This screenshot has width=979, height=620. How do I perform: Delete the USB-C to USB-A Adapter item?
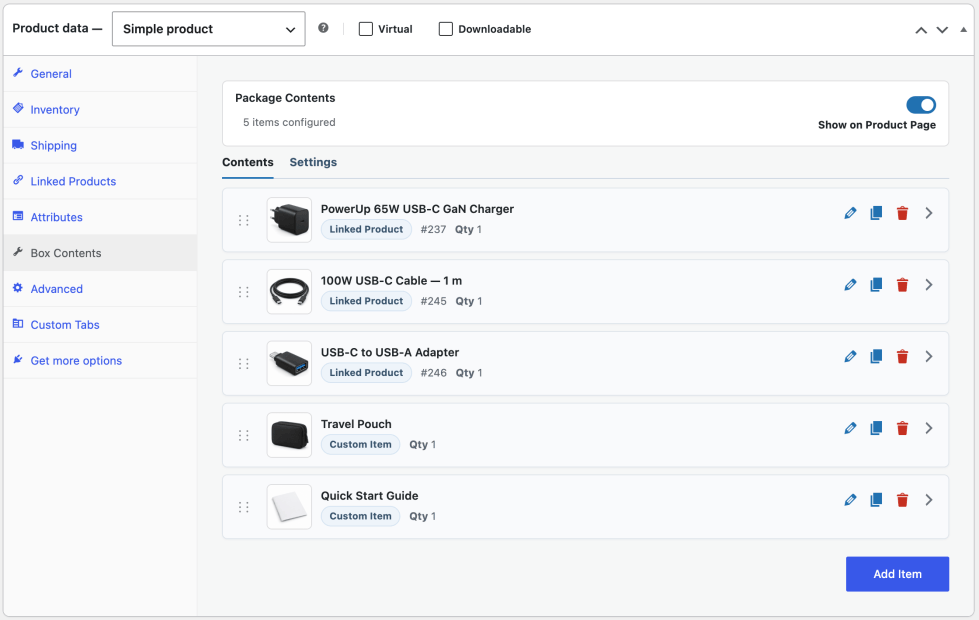click(902, 357)
